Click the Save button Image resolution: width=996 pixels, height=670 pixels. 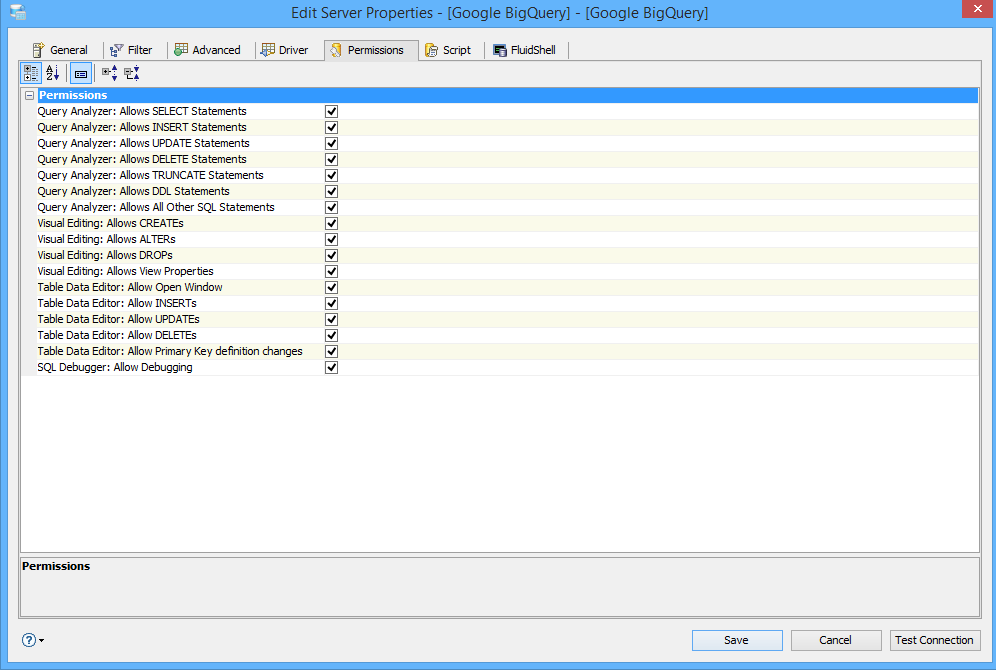point(737,640)
